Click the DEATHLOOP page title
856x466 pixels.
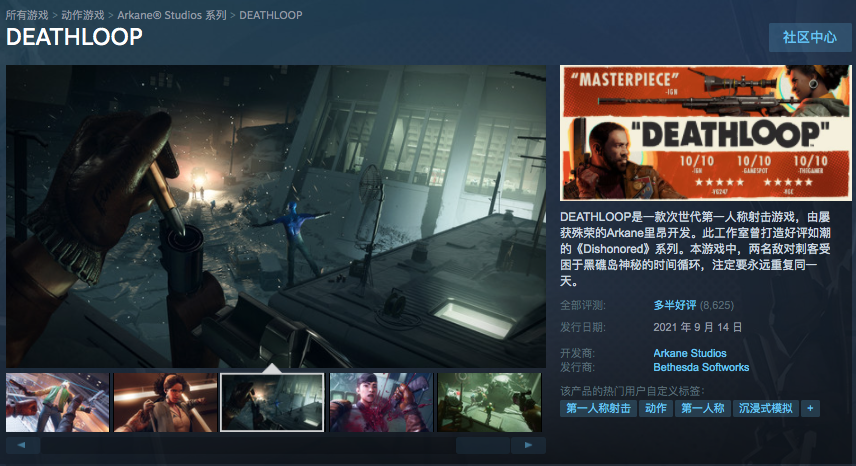click(74, 37)
